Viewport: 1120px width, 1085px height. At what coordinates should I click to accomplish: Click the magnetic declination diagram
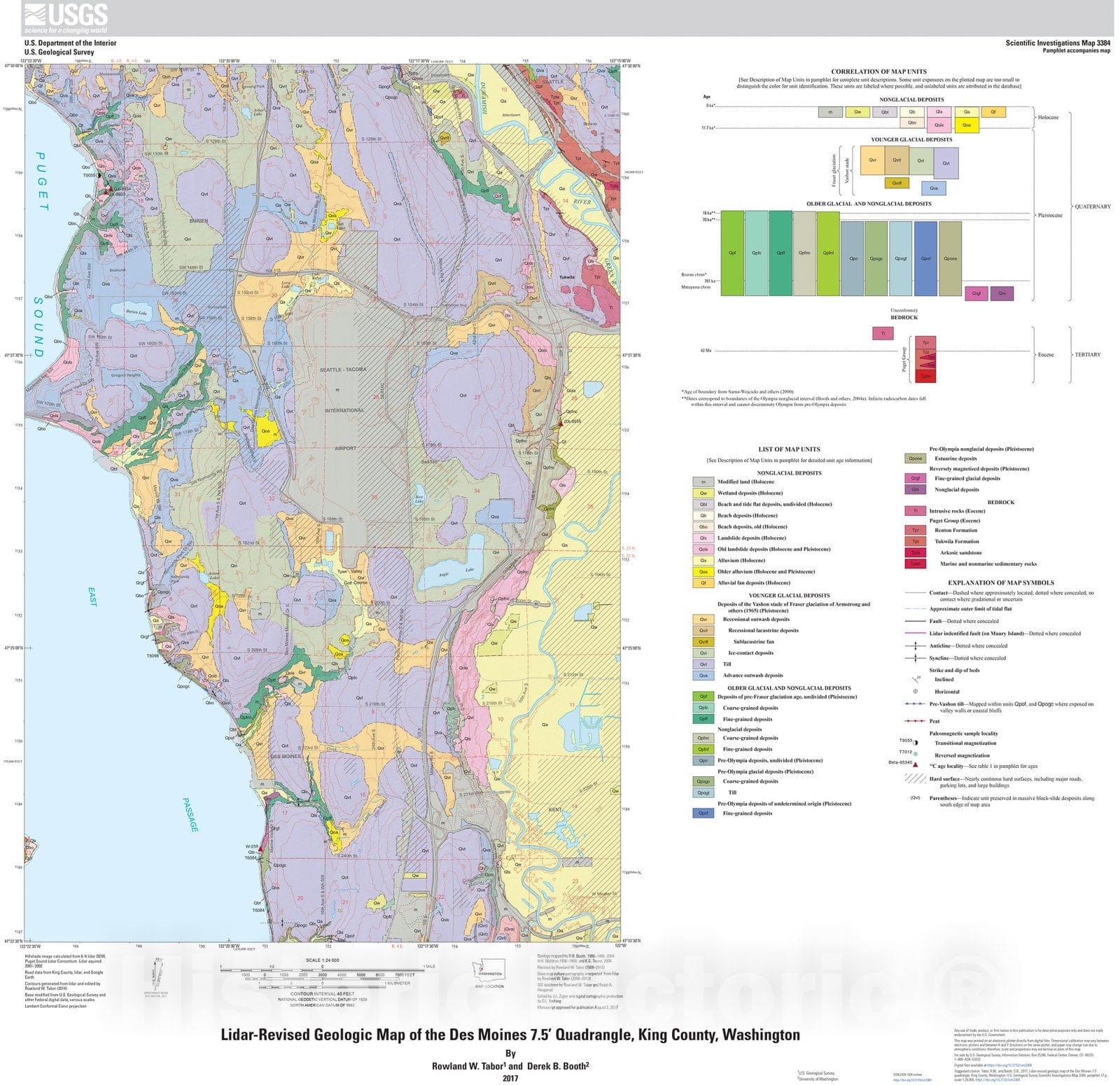[x=155, y=972]
